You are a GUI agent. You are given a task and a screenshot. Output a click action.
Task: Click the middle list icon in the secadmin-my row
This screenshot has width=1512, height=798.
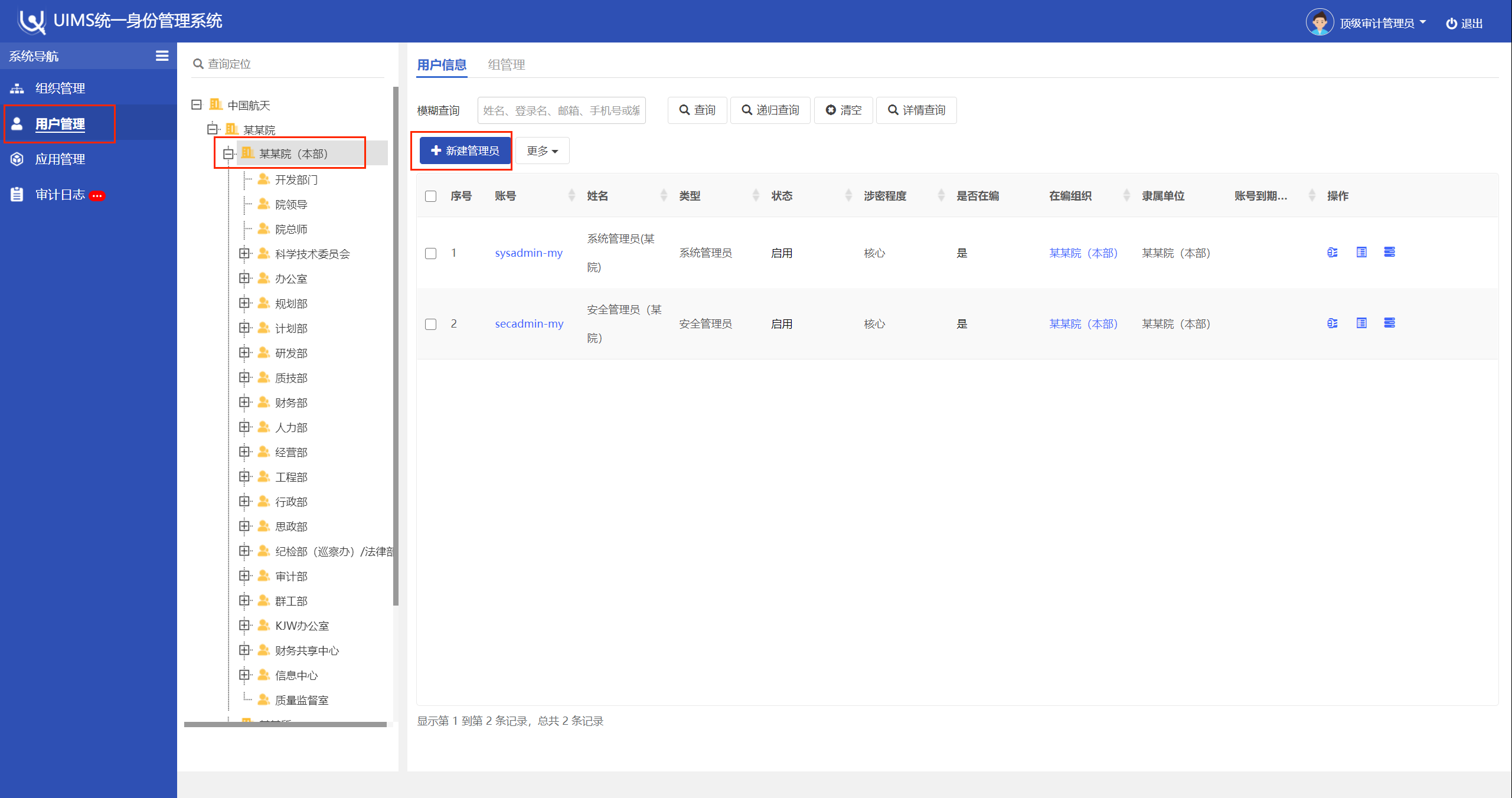(x=1361, y=323)
